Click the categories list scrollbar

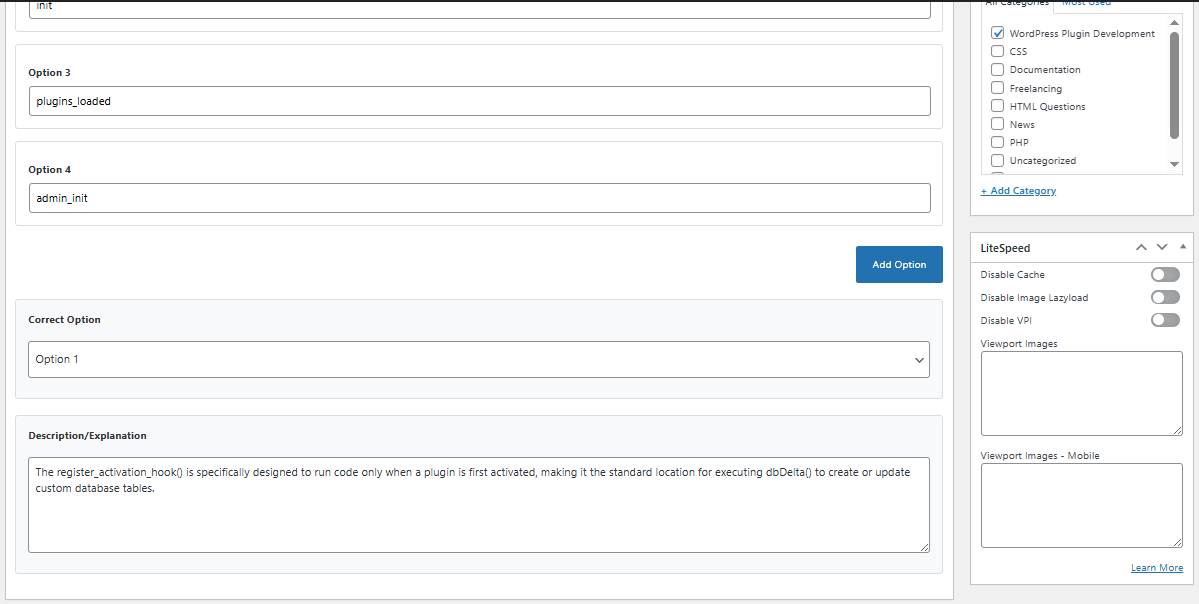(x=1175, y=85)
